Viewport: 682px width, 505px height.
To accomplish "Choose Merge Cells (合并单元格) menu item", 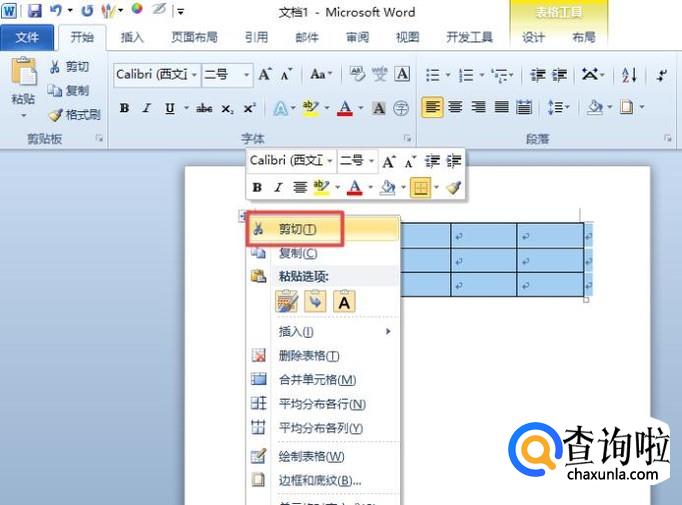I will coord(323,380).
